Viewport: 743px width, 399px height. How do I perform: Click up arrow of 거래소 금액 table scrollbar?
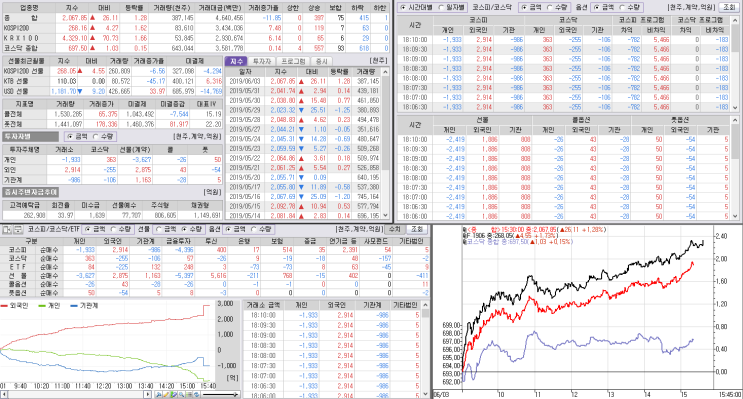(425, 305)
